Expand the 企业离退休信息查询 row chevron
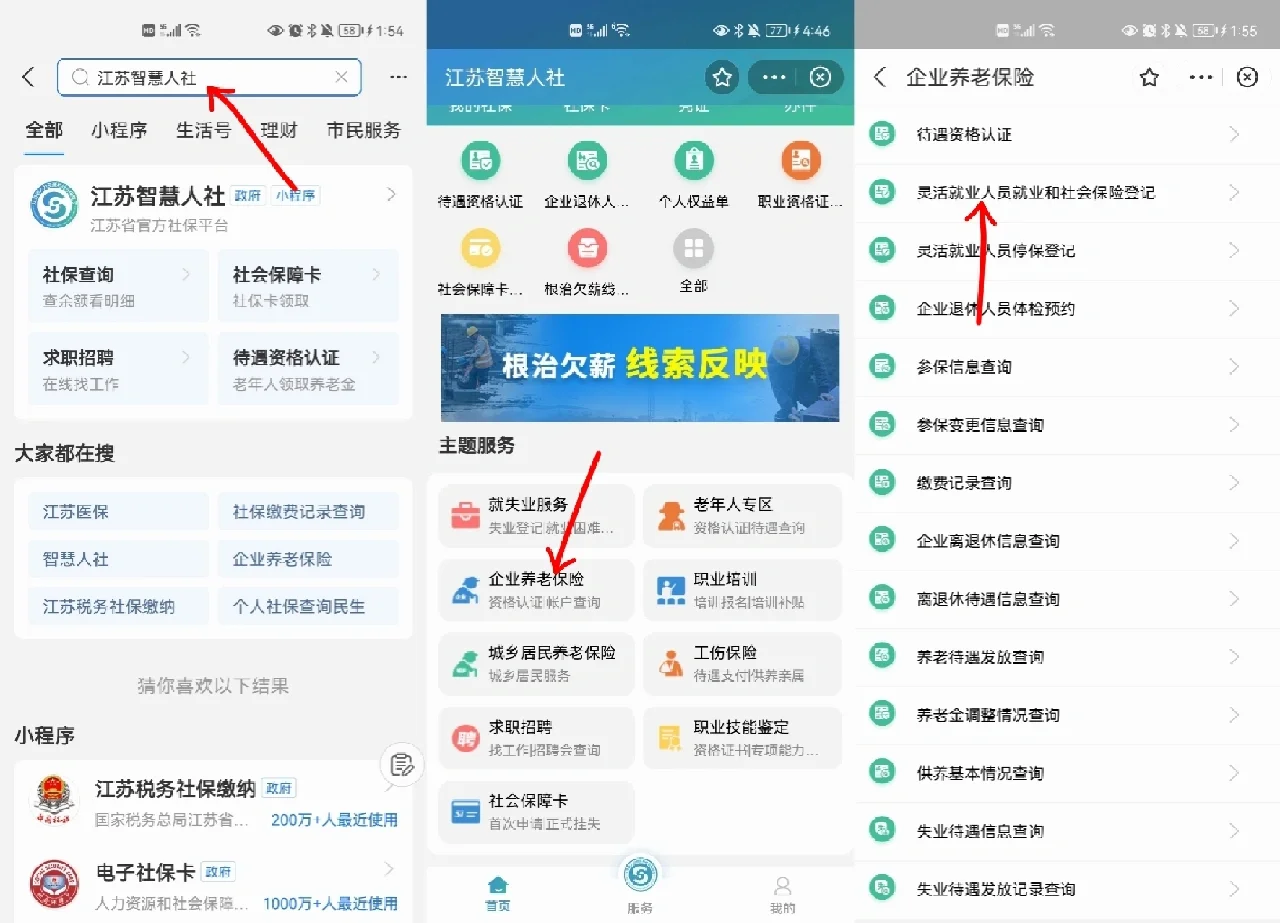1280x923 pixels. (1235, 540)
